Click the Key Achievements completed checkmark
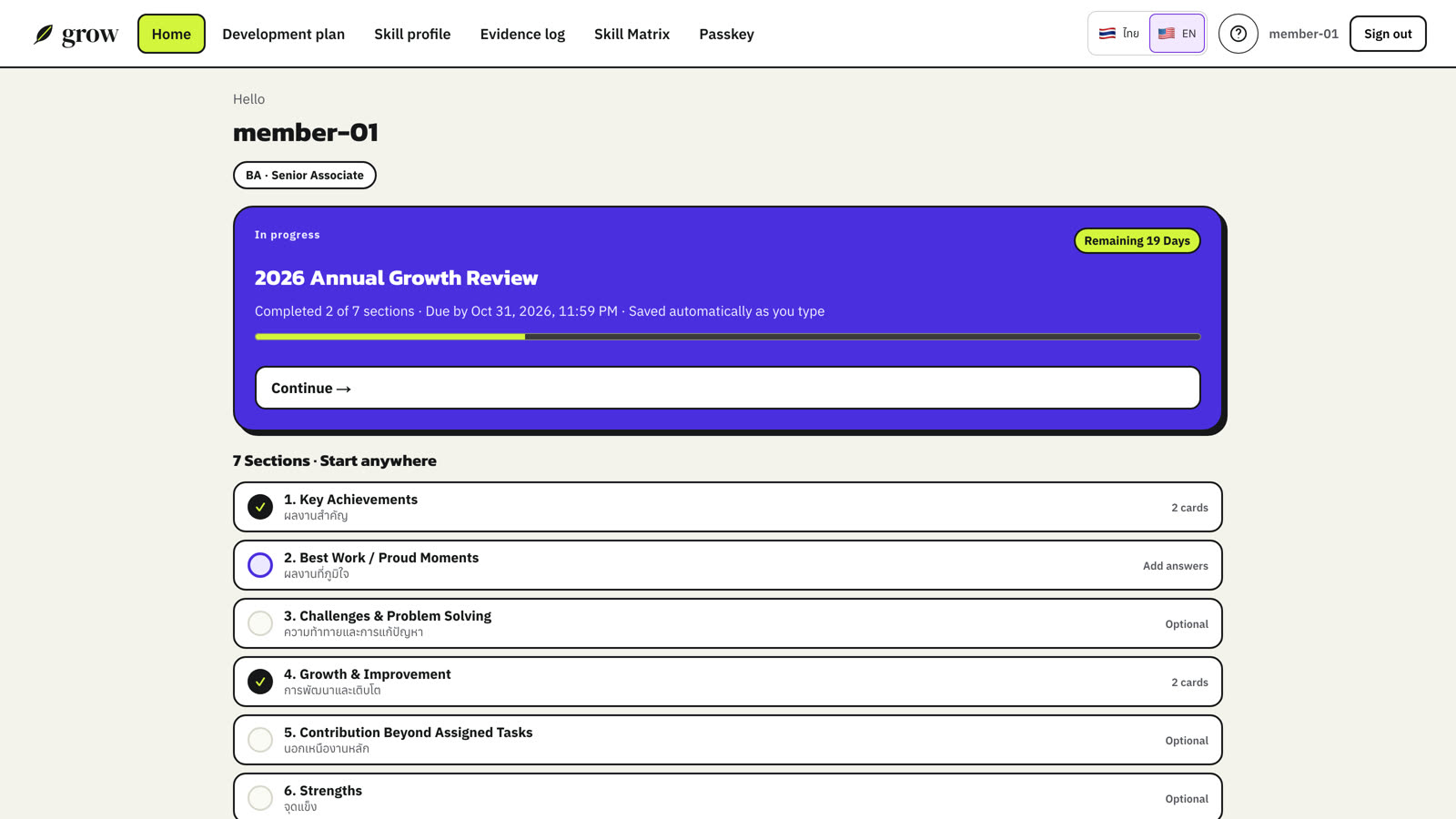 point(260,507)
